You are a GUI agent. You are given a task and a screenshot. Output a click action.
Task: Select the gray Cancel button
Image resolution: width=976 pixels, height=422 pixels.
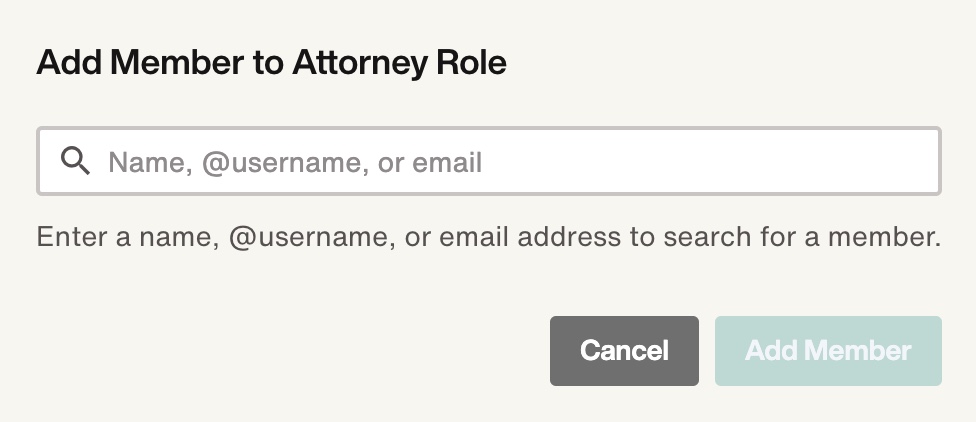click(624, 351)
